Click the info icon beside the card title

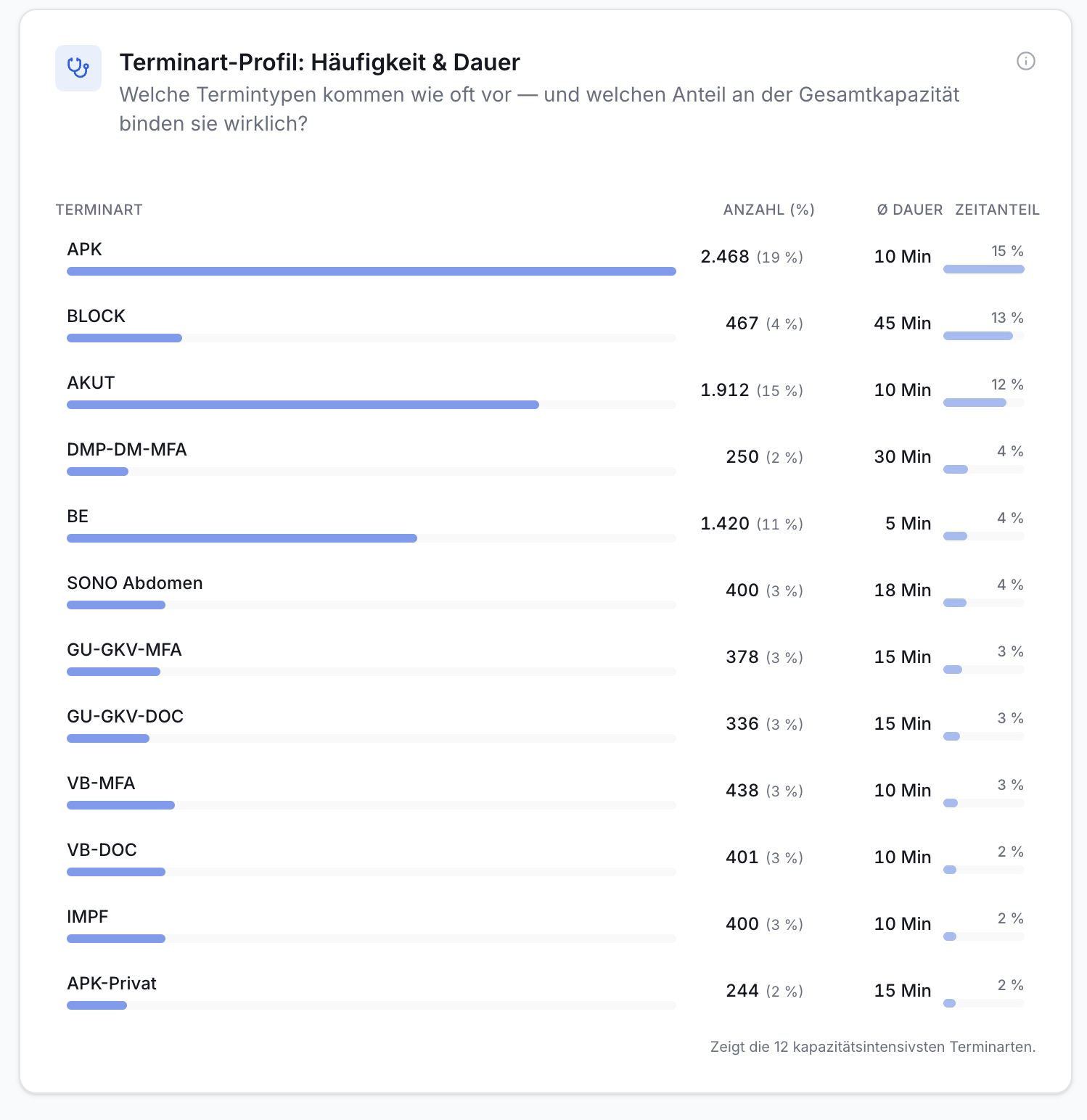pyautogui.click(x=1025, y=61)
